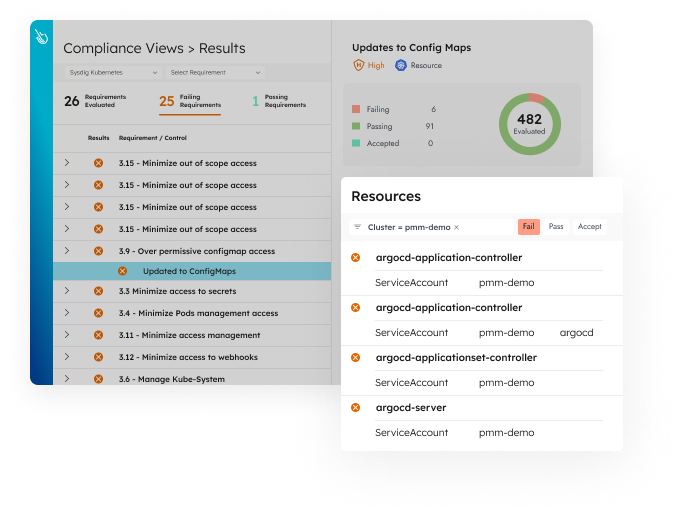Viewport: 683px width, 521px height.
Task: Remove the Cluster = pmm-demo filter
Action: pos(456,227)
